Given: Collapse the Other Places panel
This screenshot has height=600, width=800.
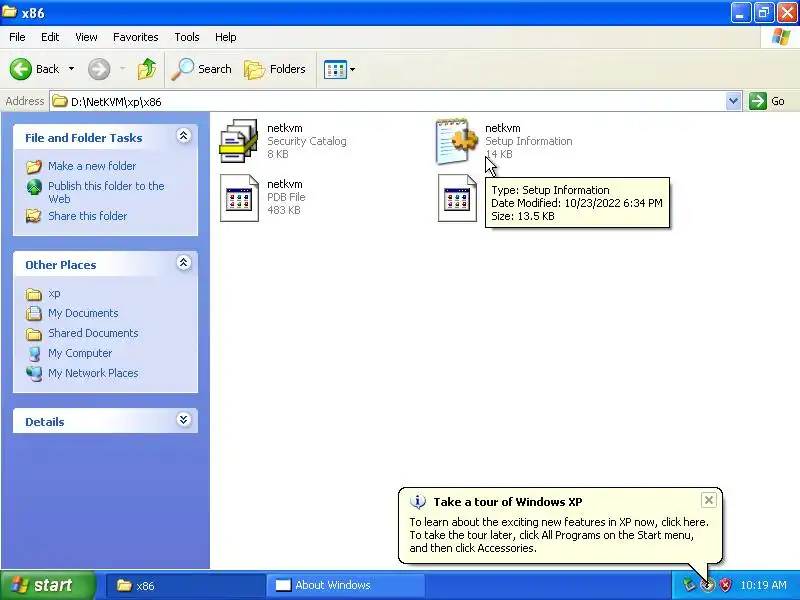Looking at the screenshot, I should pyautogui.click(x=184, y=263).
